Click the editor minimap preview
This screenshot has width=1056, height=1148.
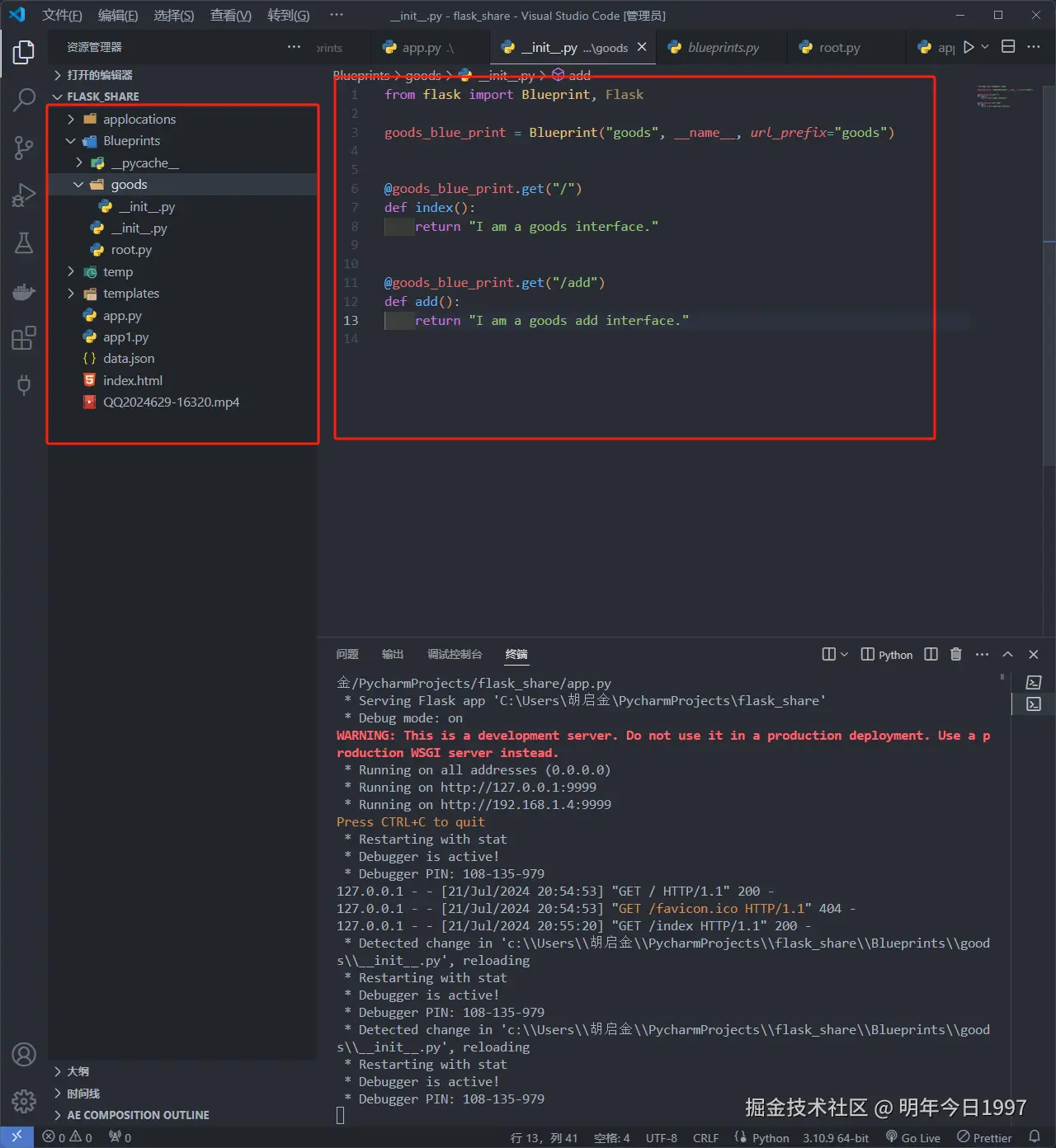click(1005, 96)
